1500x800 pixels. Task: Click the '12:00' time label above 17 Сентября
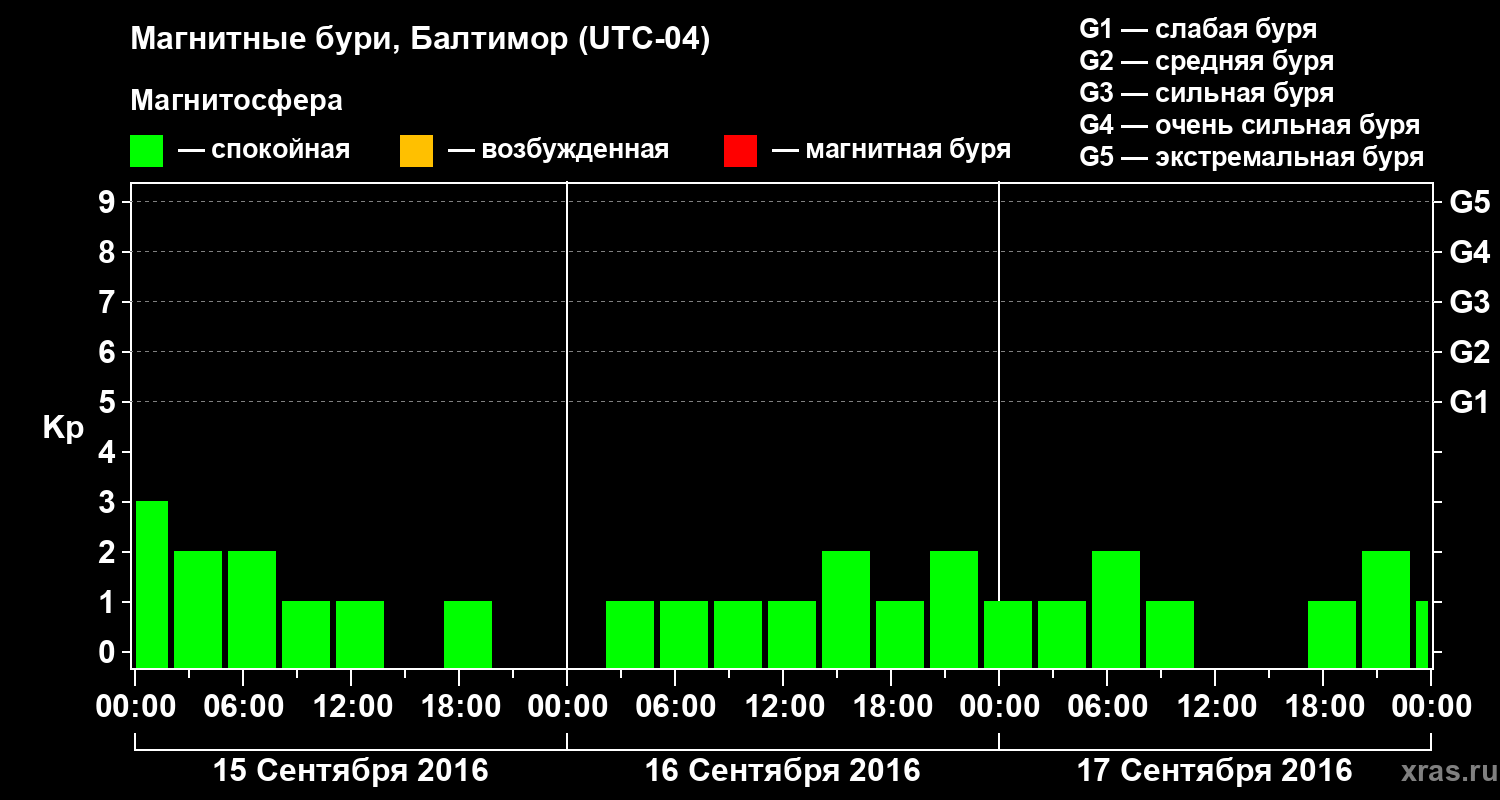click(1215, 707)
